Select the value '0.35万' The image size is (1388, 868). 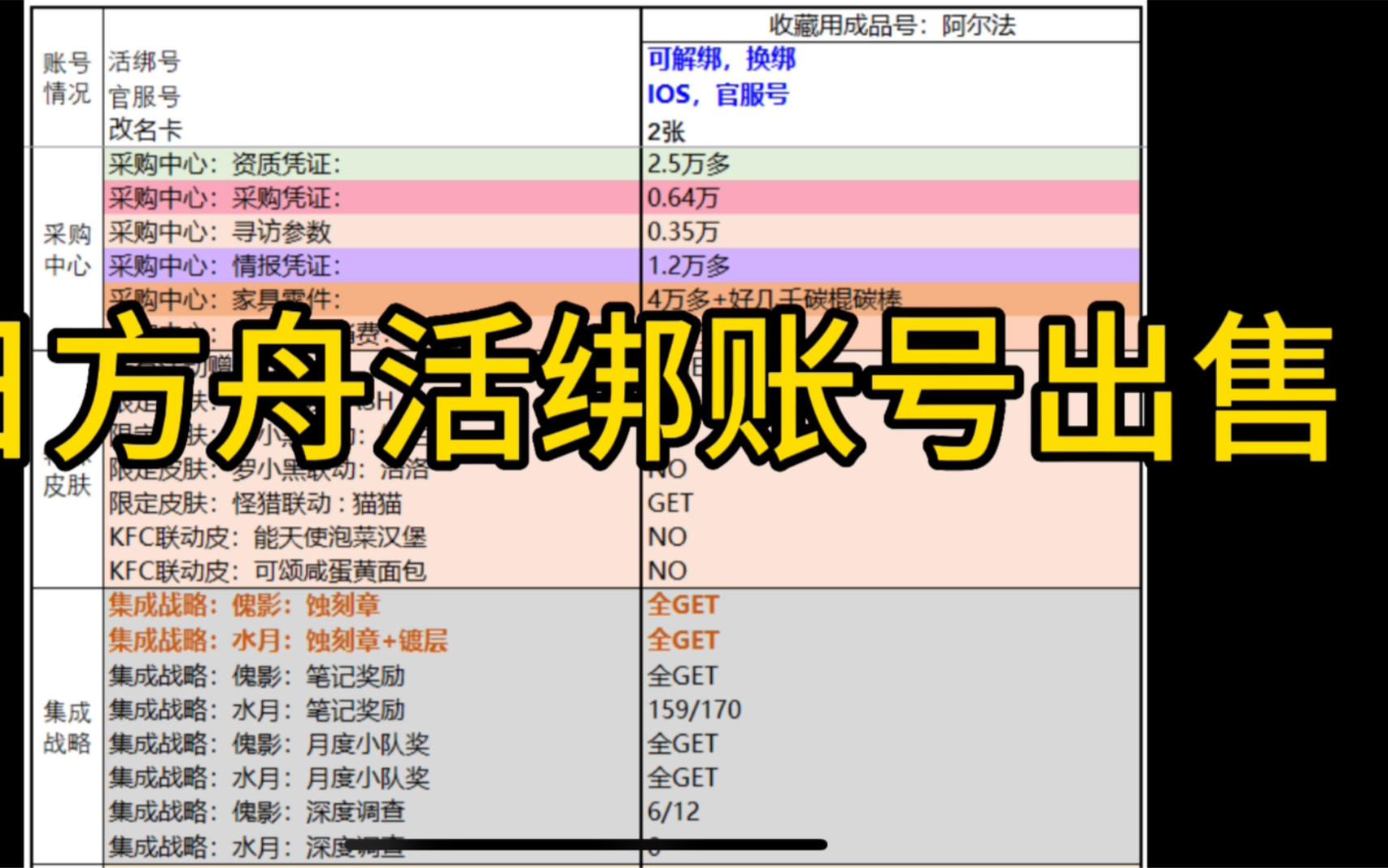683,232
